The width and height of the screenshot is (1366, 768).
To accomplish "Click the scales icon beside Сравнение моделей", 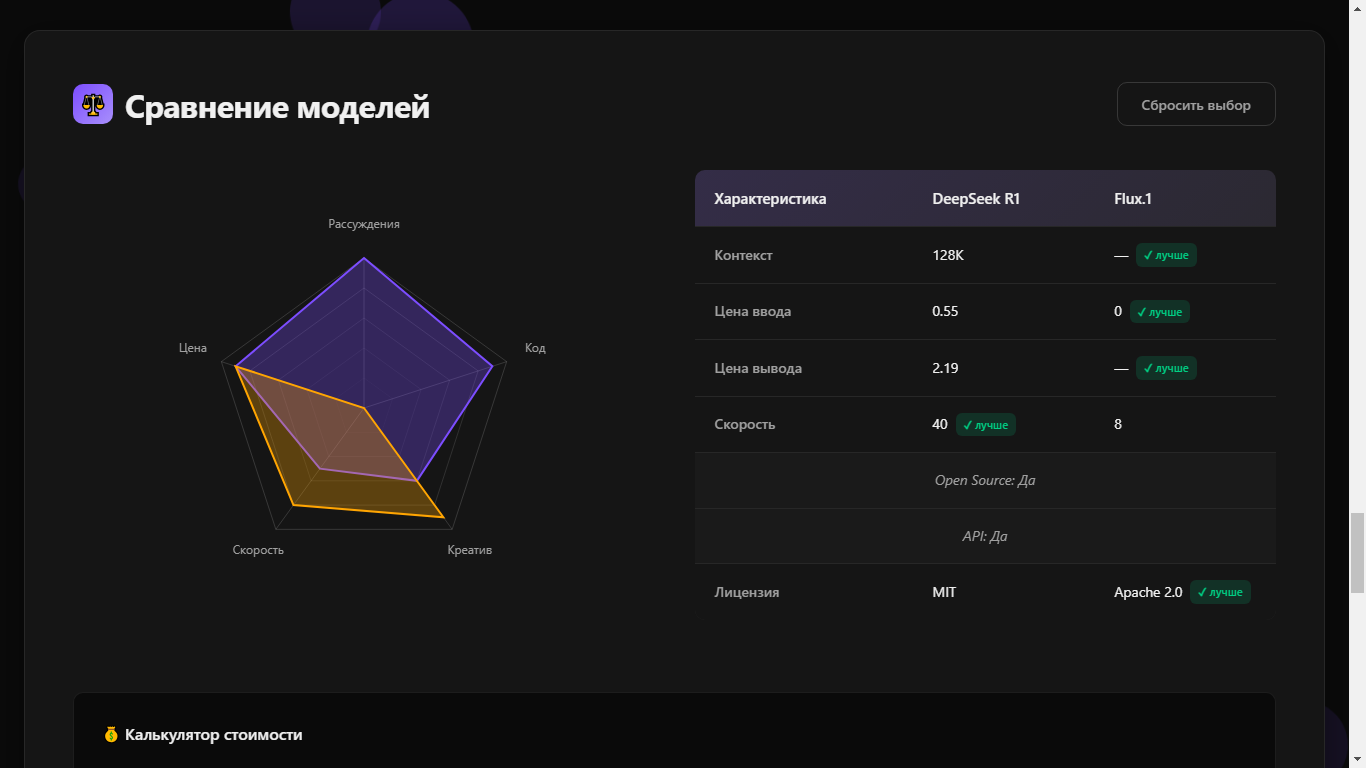I will tap(93, 104).
